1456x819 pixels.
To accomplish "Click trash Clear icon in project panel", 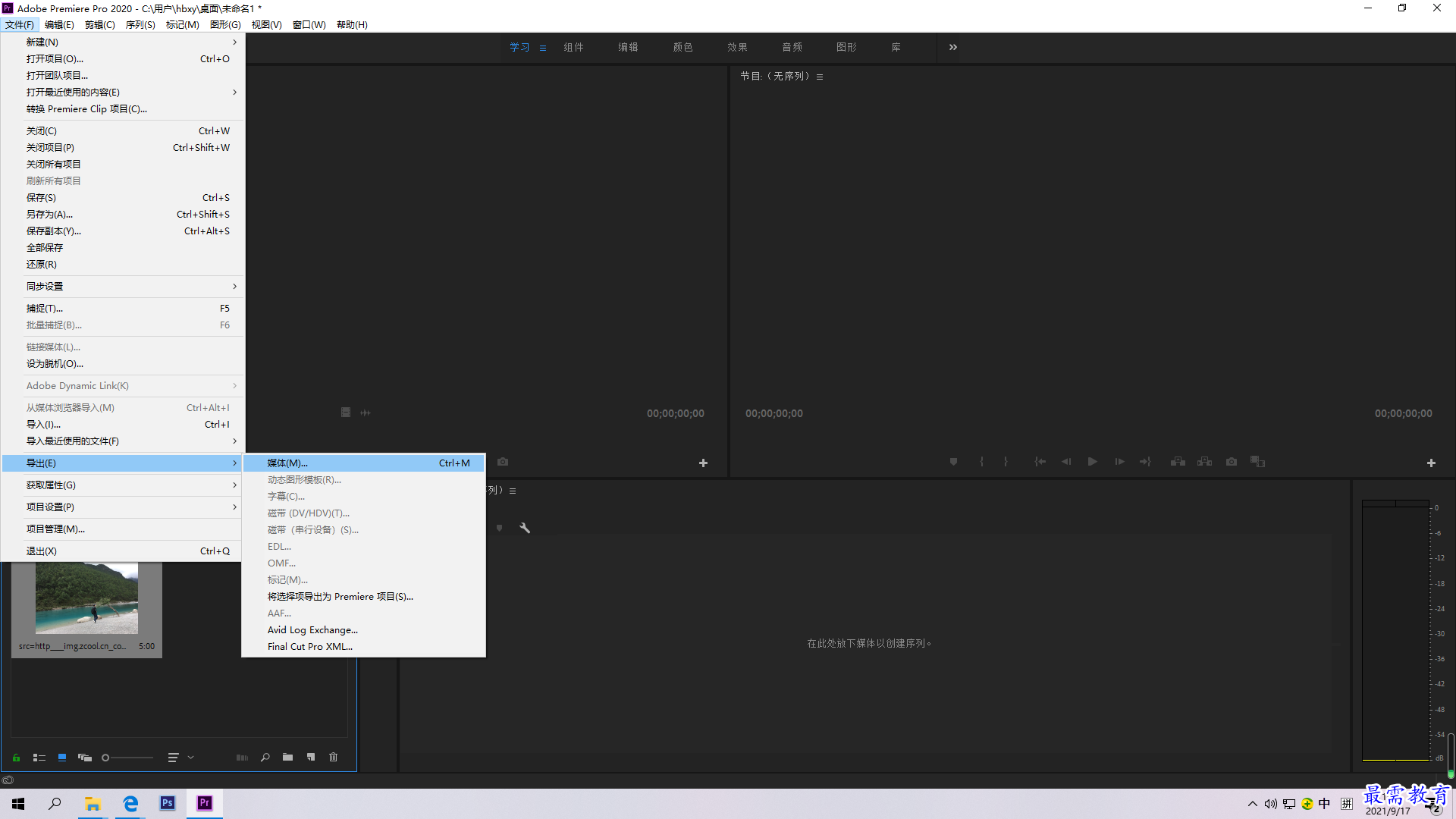I will coord(333,757).
